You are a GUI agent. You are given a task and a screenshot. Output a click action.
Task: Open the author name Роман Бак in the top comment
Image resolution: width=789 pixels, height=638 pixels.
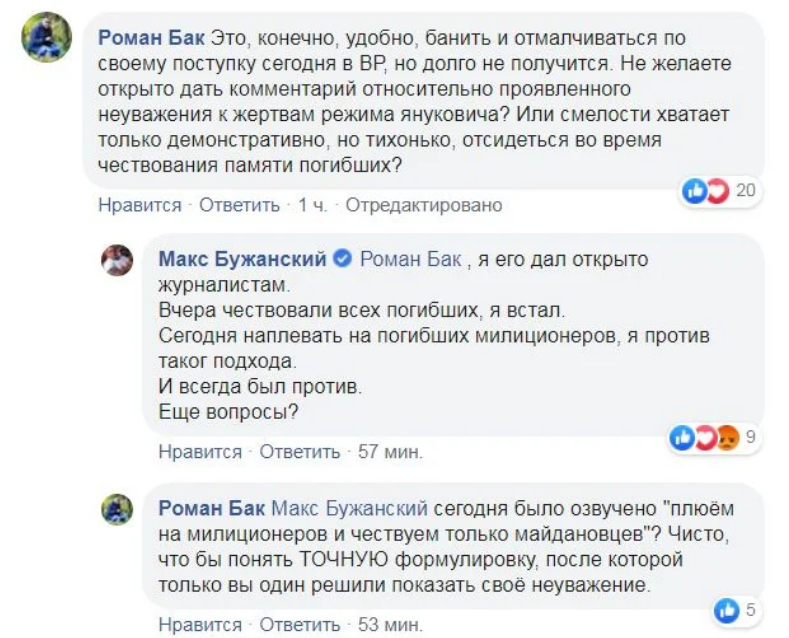(x=149, y=39)
